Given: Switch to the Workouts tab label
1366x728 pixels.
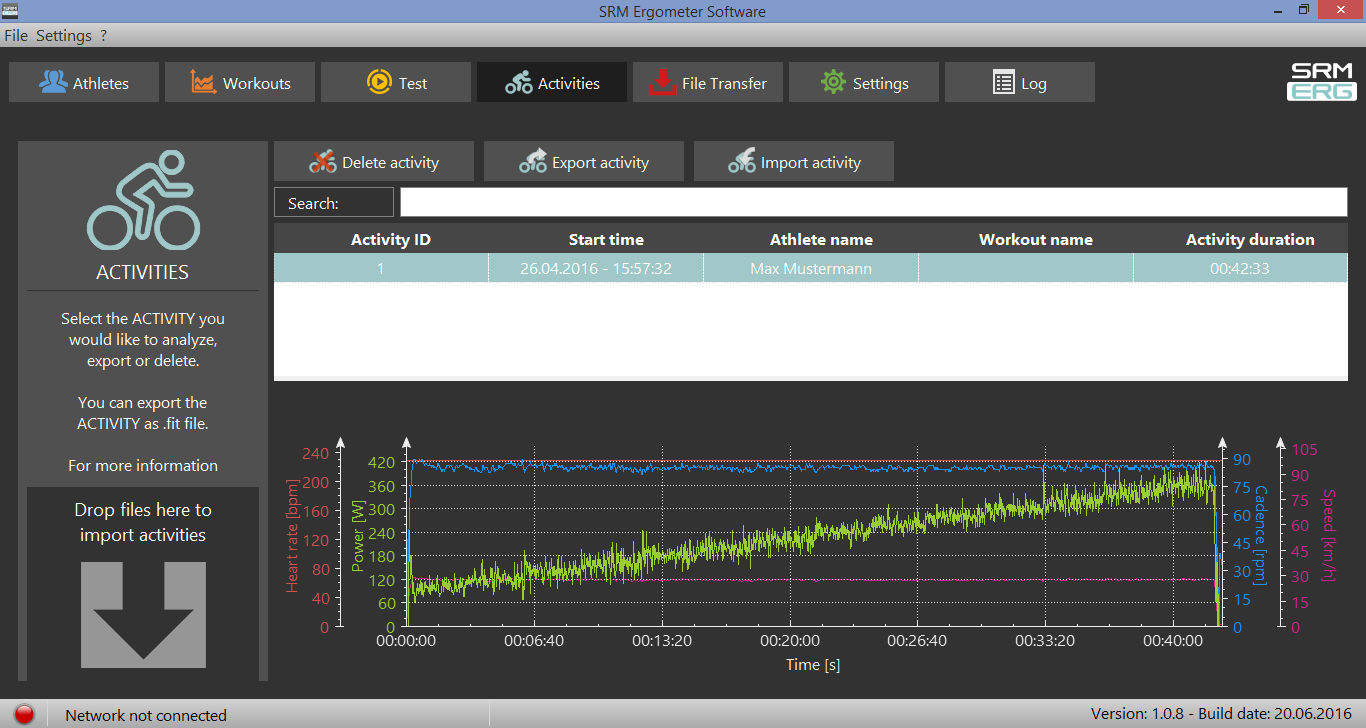Looking at the screenshot, I should 257,84.
